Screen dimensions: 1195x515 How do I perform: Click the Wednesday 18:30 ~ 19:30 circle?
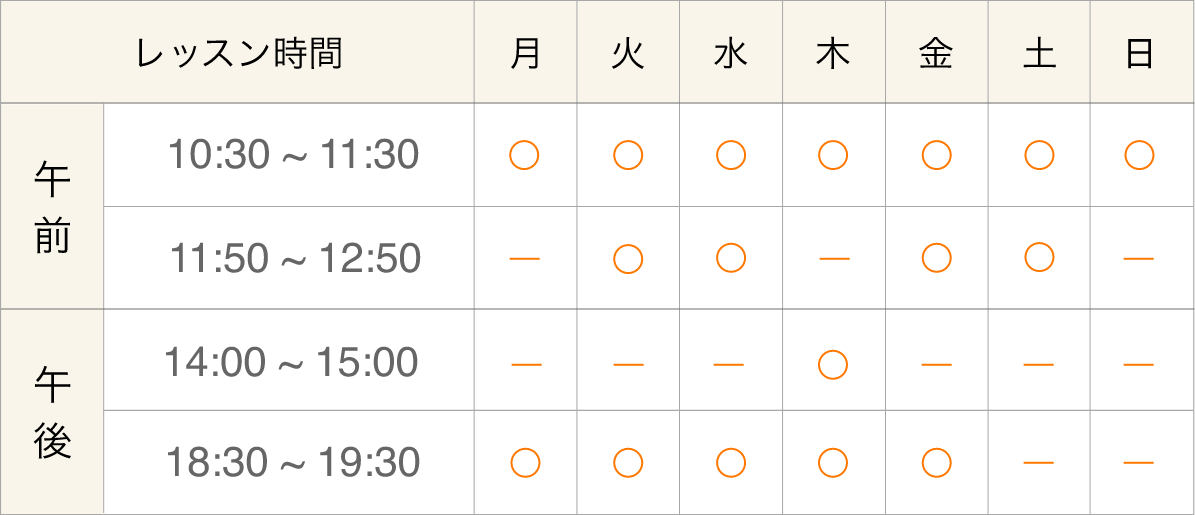pos(731,463)
